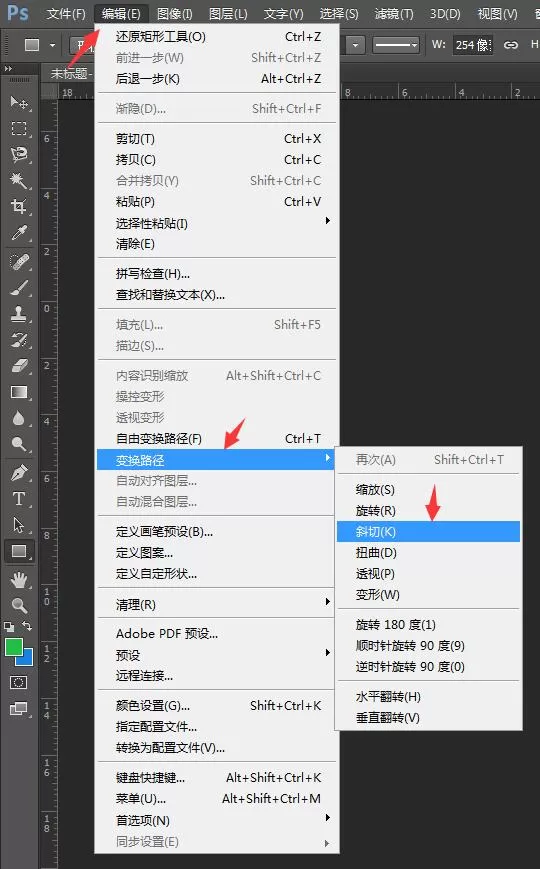Viewport: 540px width, 869px height.
Task: Toggle link between width and height
Action: (x=511, y=45)
